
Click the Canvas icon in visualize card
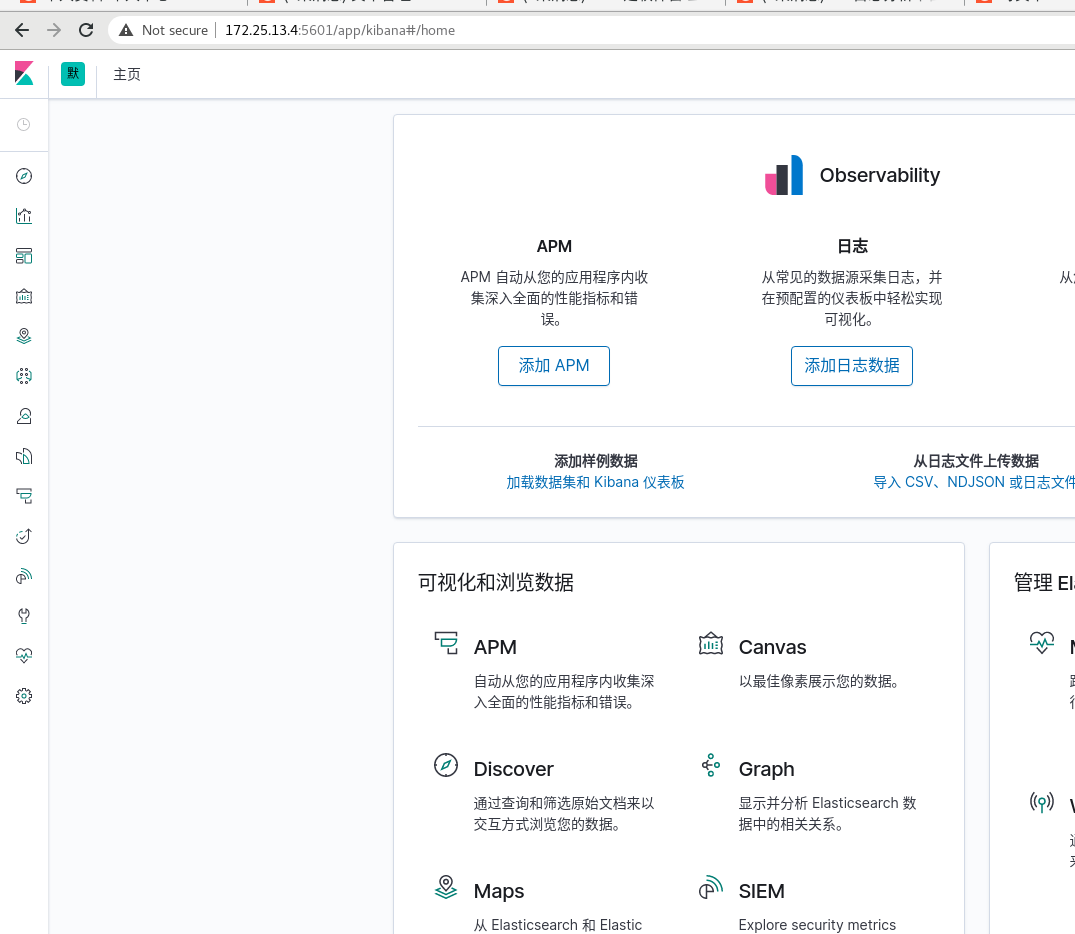[711, 643]
